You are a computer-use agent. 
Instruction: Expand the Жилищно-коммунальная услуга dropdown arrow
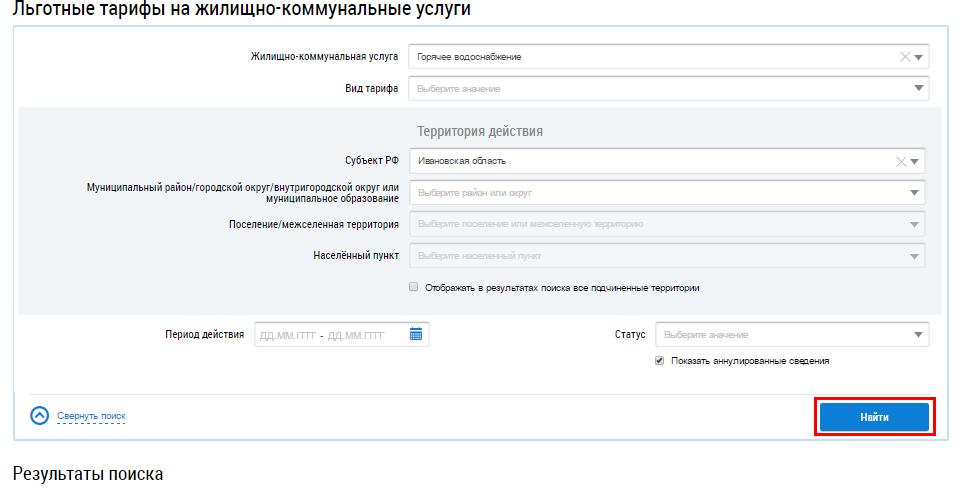point(919,57)
